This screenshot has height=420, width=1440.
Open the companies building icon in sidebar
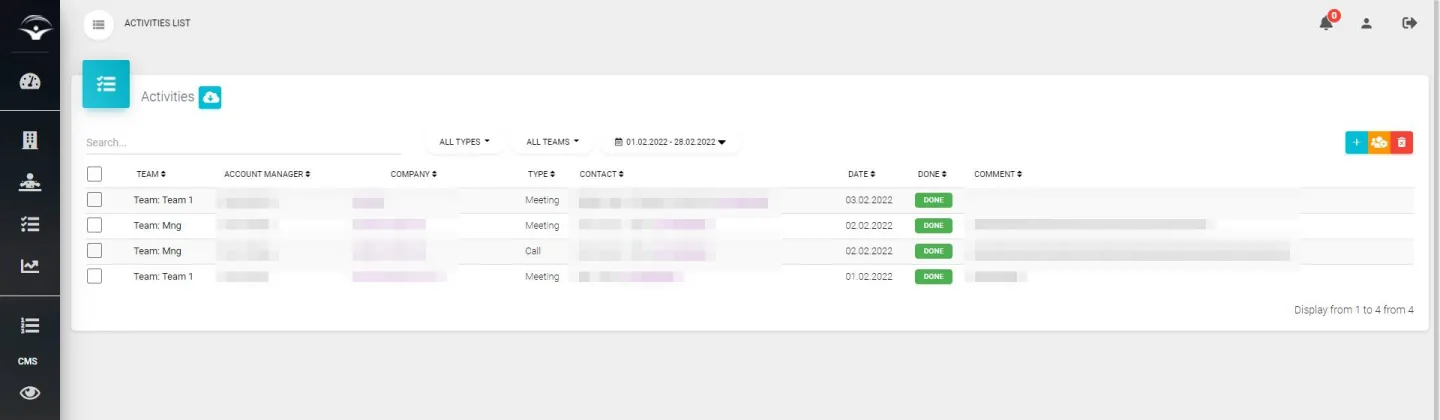[30, 140]
